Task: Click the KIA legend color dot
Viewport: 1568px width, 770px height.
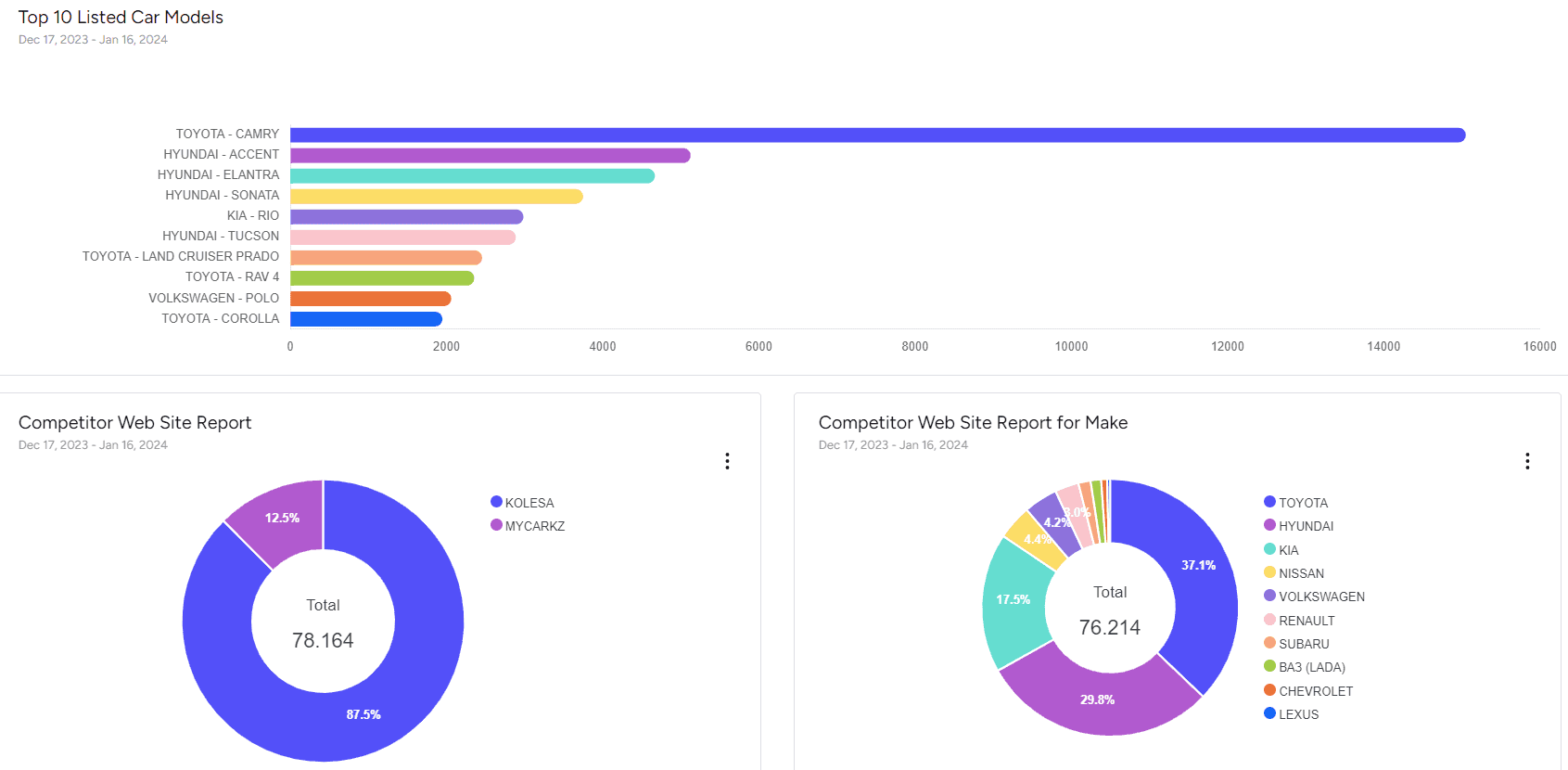Action: [x=1269, y=549]
